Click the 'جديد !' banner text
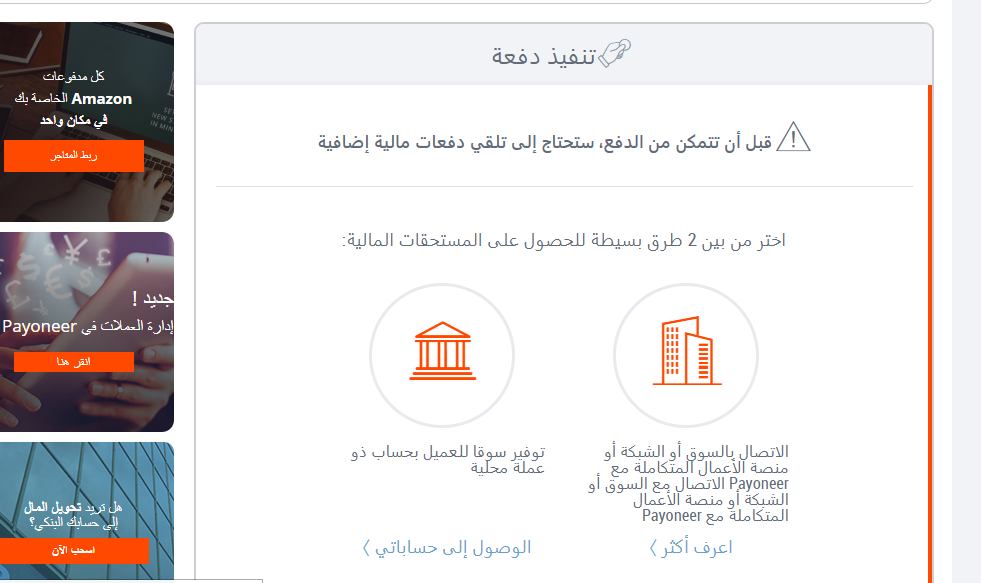Image resolution: width=981 pixels, height=583 pixels. pos(153,299)
